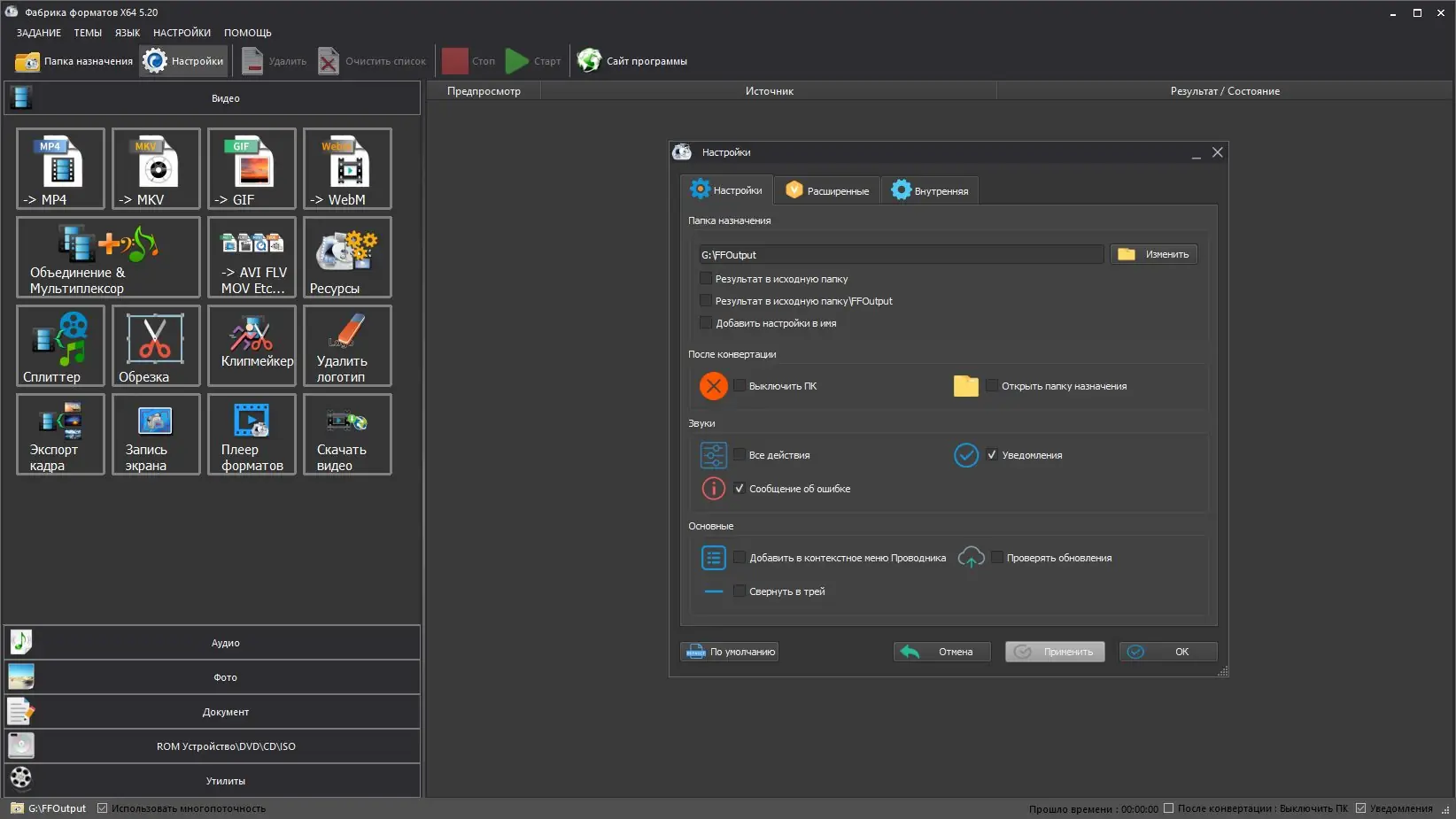Click Папка назначения toolbar button
Screen dimensions: 1456x819
74,61
